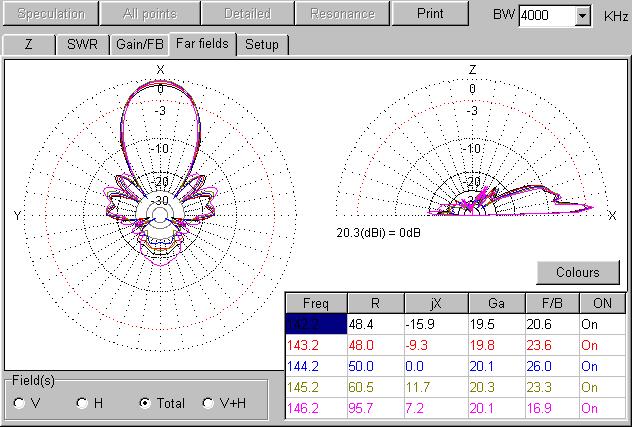Open the SWR tab
632x427 pixels.
pos(82,45)
